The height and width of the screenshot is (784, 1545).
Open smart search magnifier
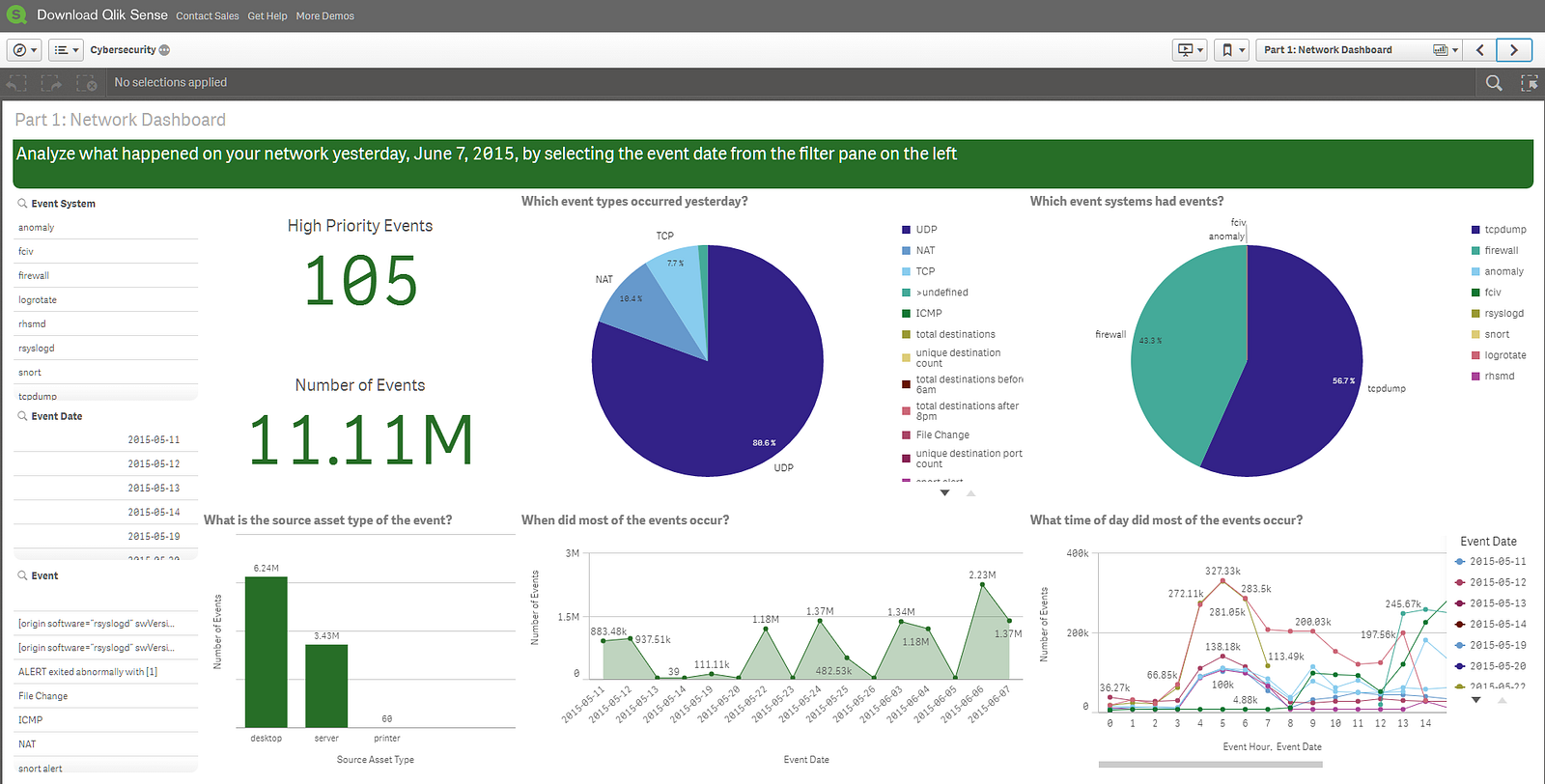click(x=1494, y=83)
